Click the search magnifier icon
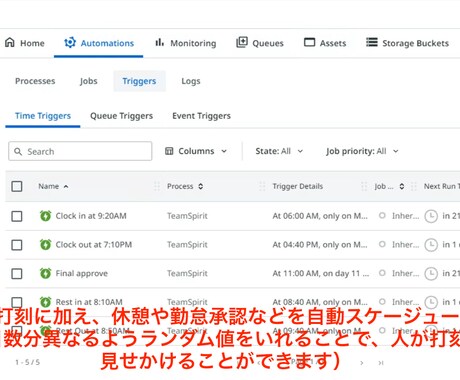The image size is (460, 380). (18, 152)
